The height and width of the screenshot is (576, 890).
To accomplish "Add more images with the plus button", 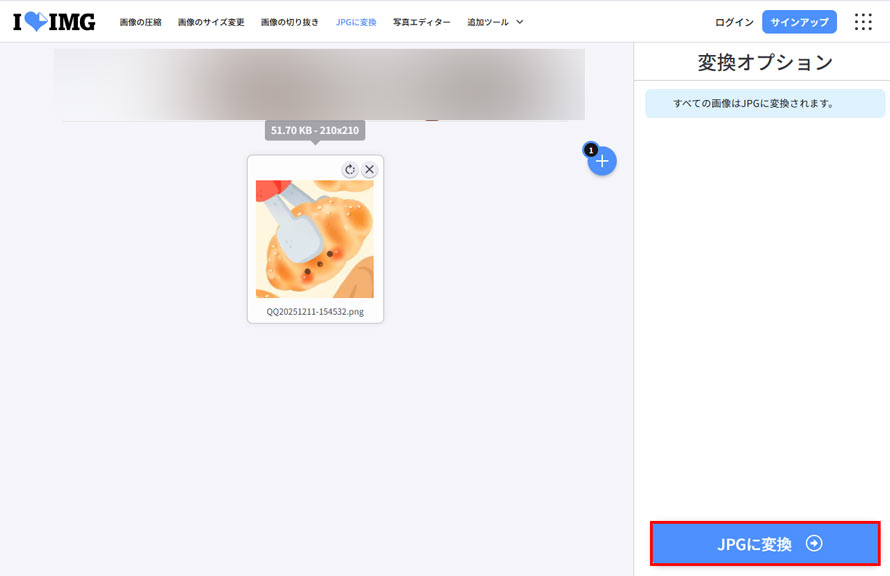I will click(602, 161).
